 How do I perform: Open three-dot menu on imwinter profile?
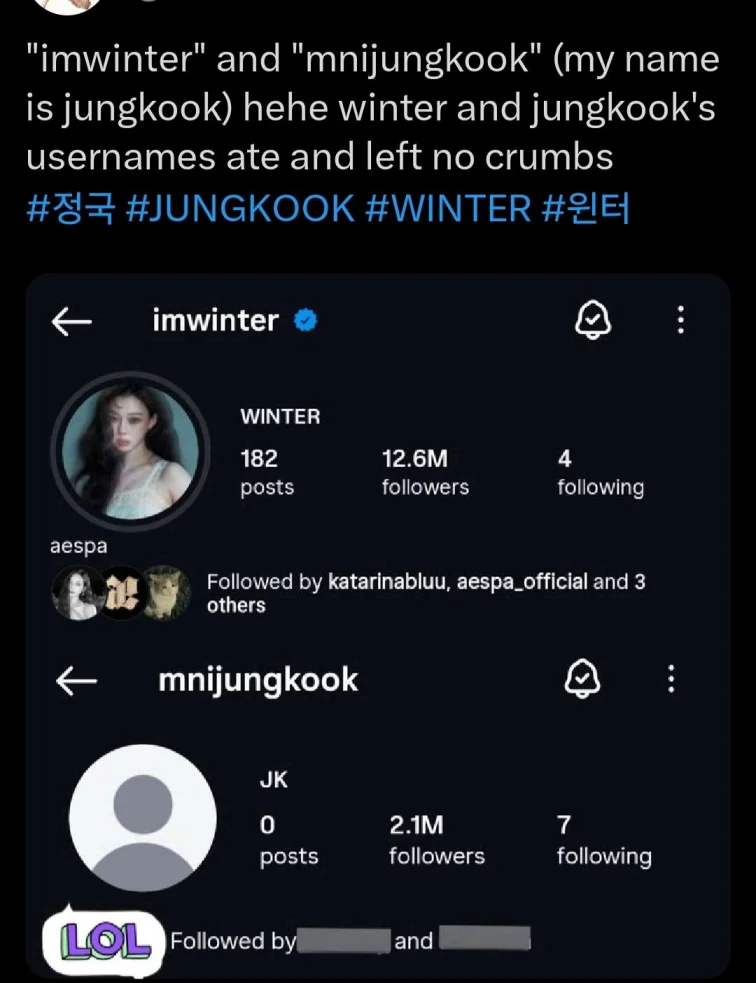(x=680, y=320)
